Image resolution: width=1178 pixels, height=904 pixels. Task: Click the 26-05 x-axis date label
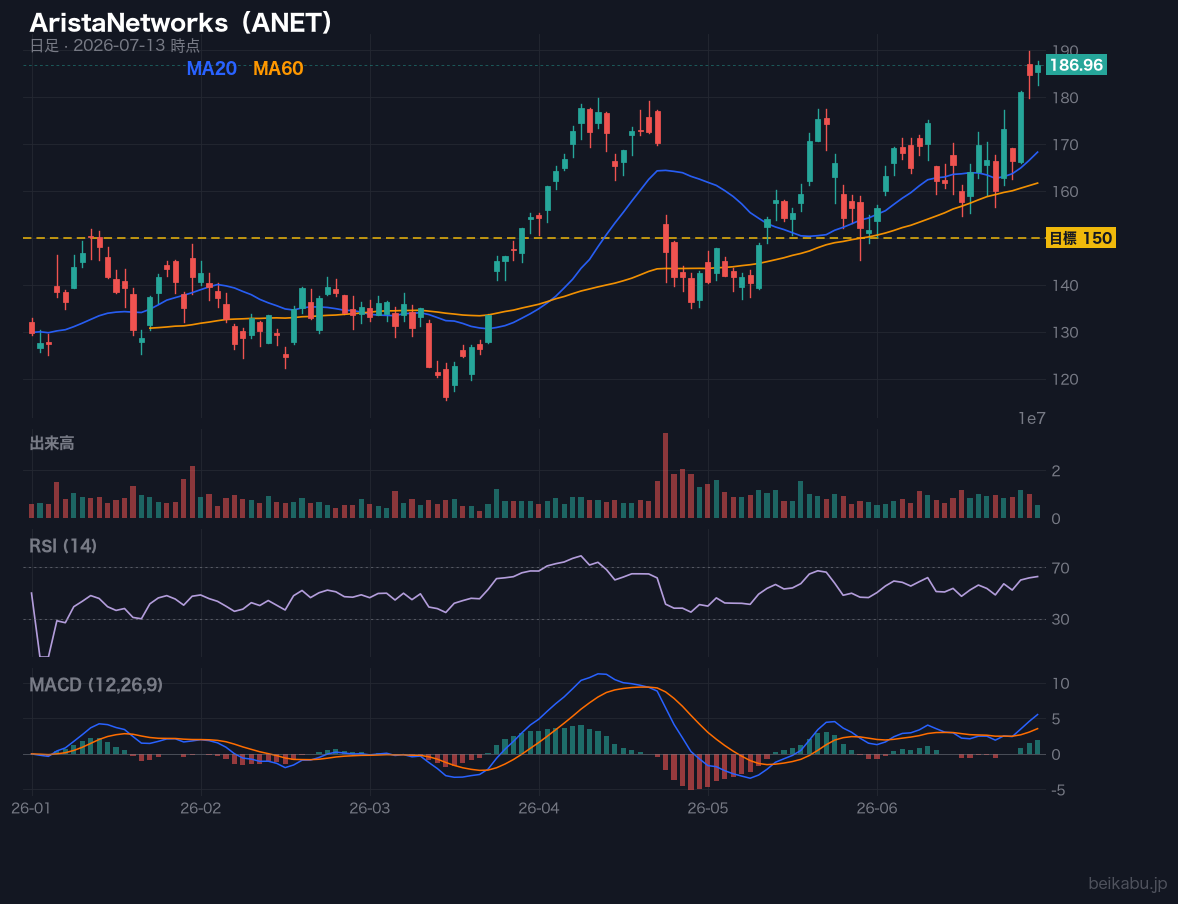708,808
